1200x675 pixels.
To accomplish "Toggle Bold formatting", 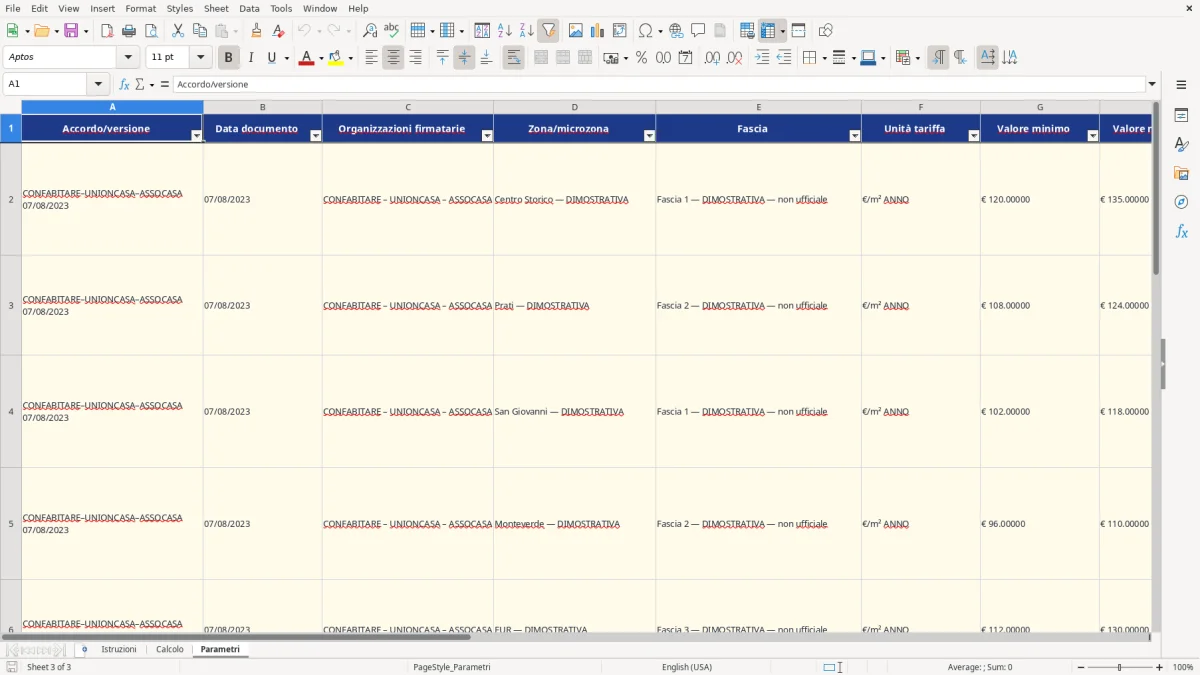I will tap(229, 58).
